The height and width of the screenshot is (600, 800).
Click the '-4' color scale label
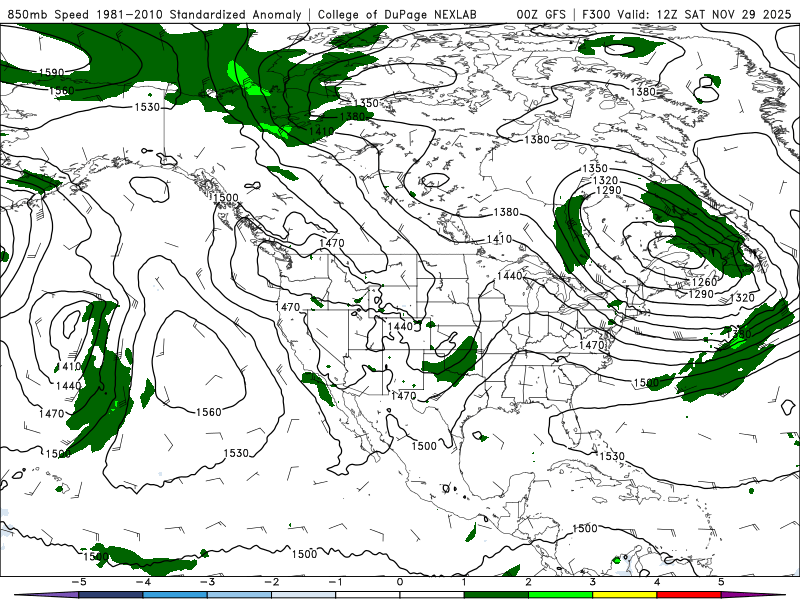pyautogui.click(x=143, y=582)
